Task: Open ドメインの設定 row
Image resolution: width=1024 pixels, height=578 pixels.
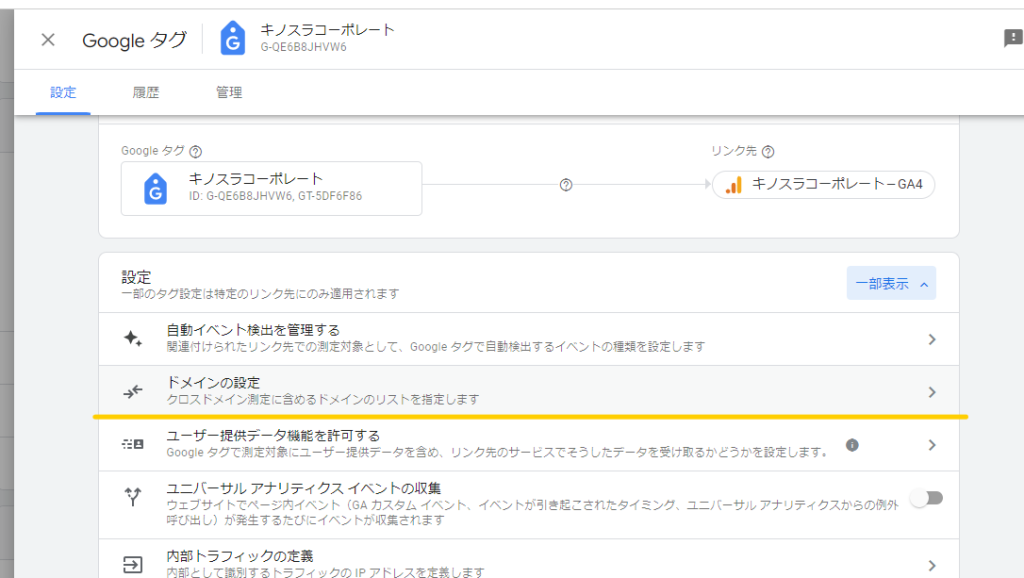Action: coord(529,391)
